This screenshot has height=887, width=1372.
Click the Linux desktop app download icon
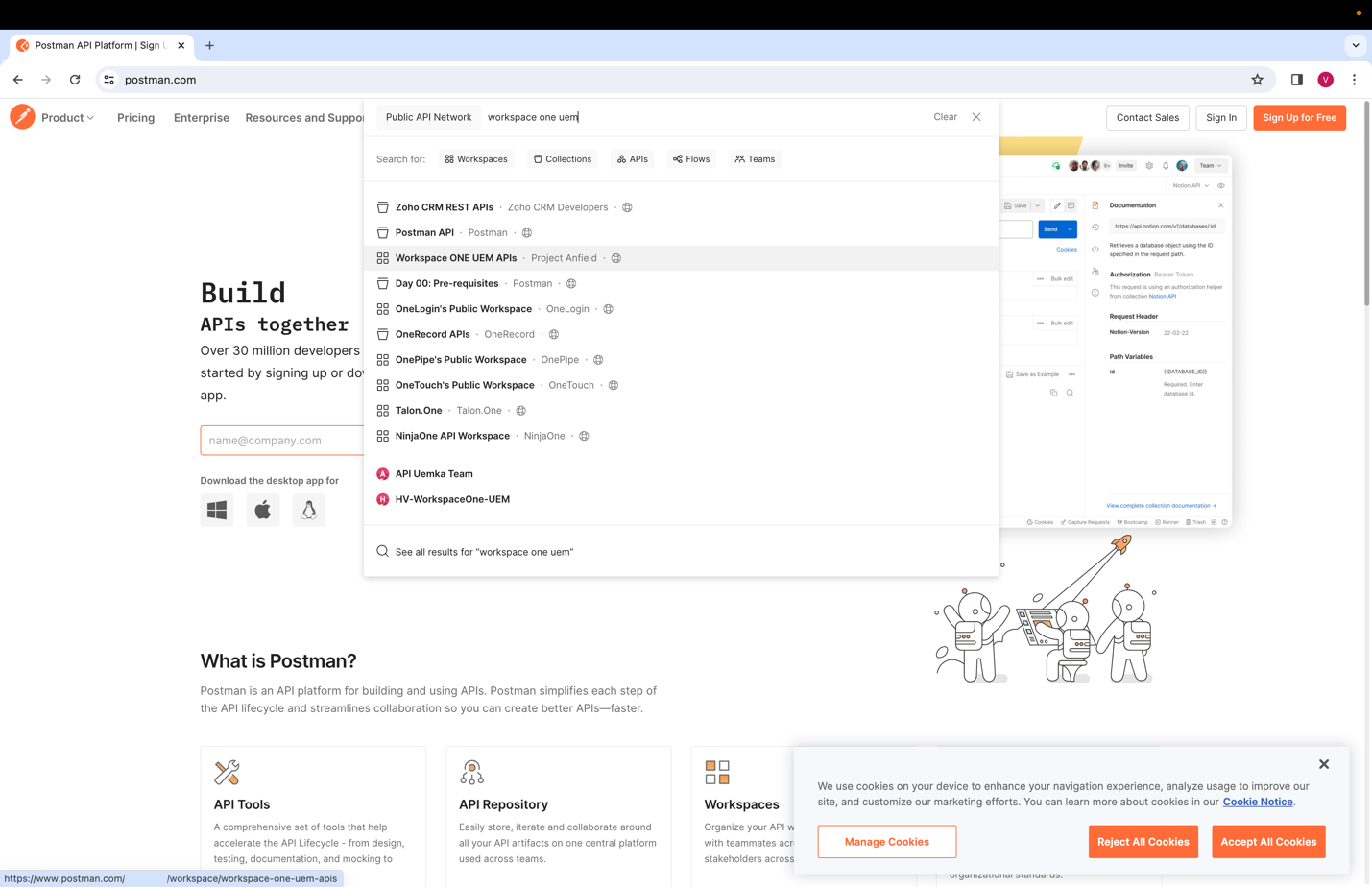(308, 510)
